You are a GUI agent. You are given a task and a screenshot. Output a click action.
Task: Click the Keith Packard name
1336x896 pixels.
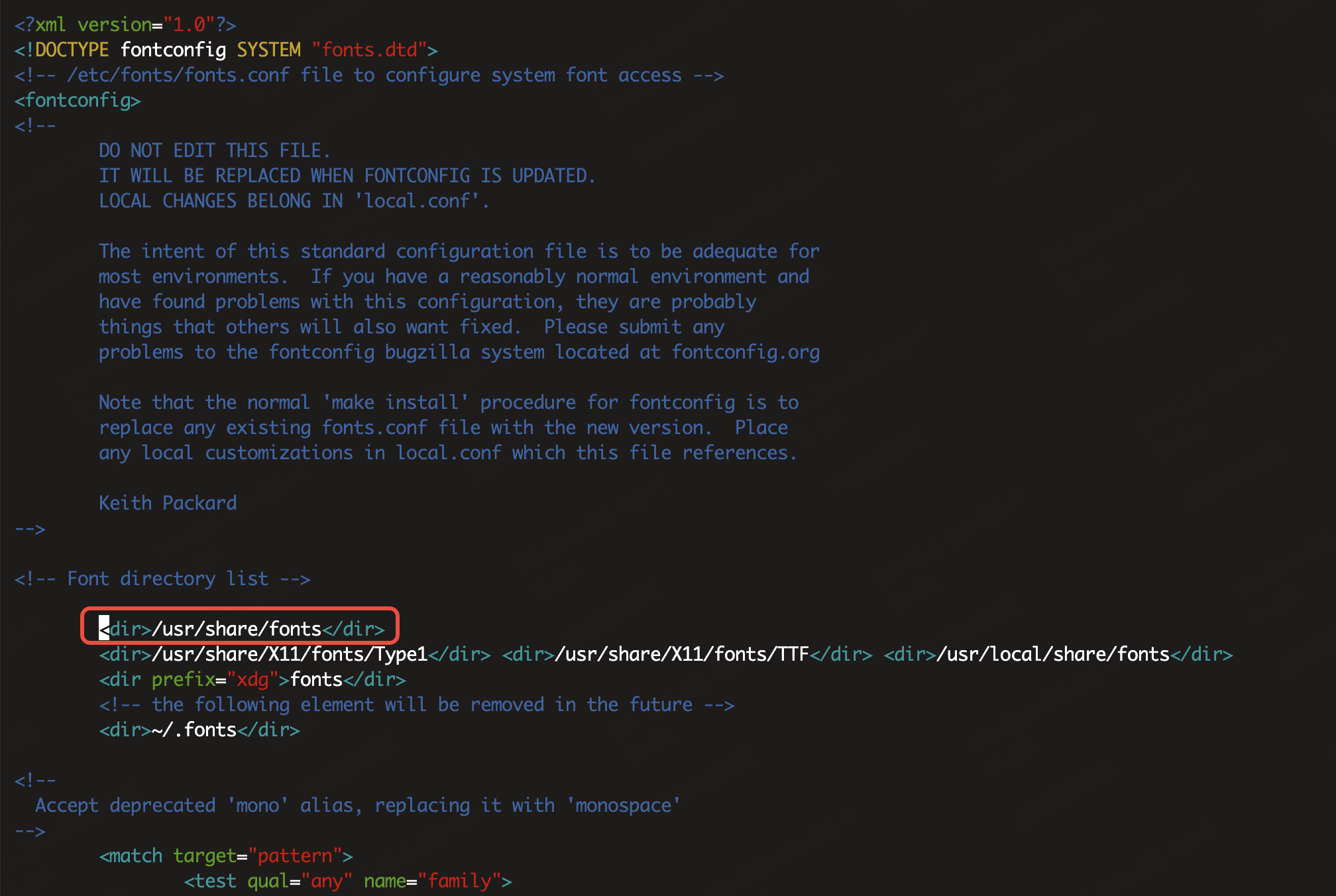[x=168, y=503]
